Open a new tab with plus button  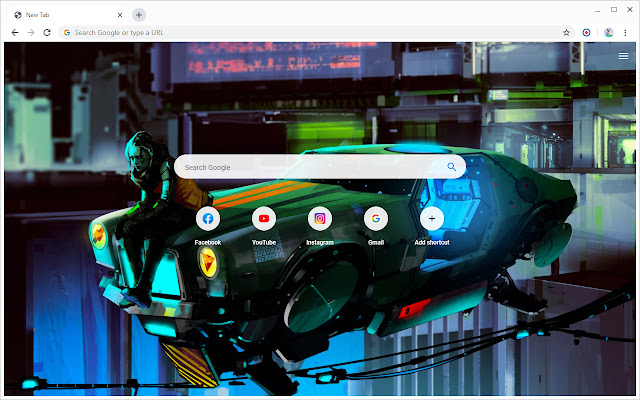(139, 15)
